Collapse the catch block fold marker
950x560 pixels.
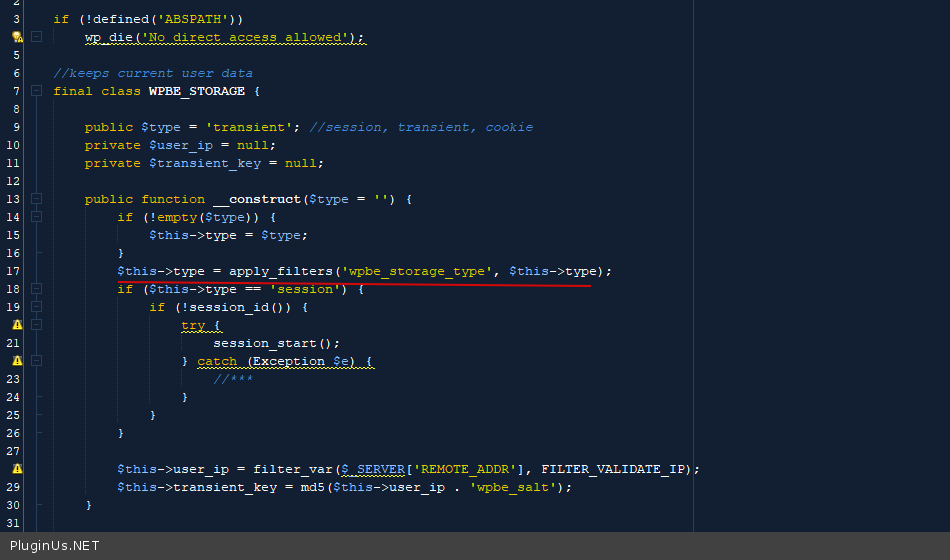(36, 361)
